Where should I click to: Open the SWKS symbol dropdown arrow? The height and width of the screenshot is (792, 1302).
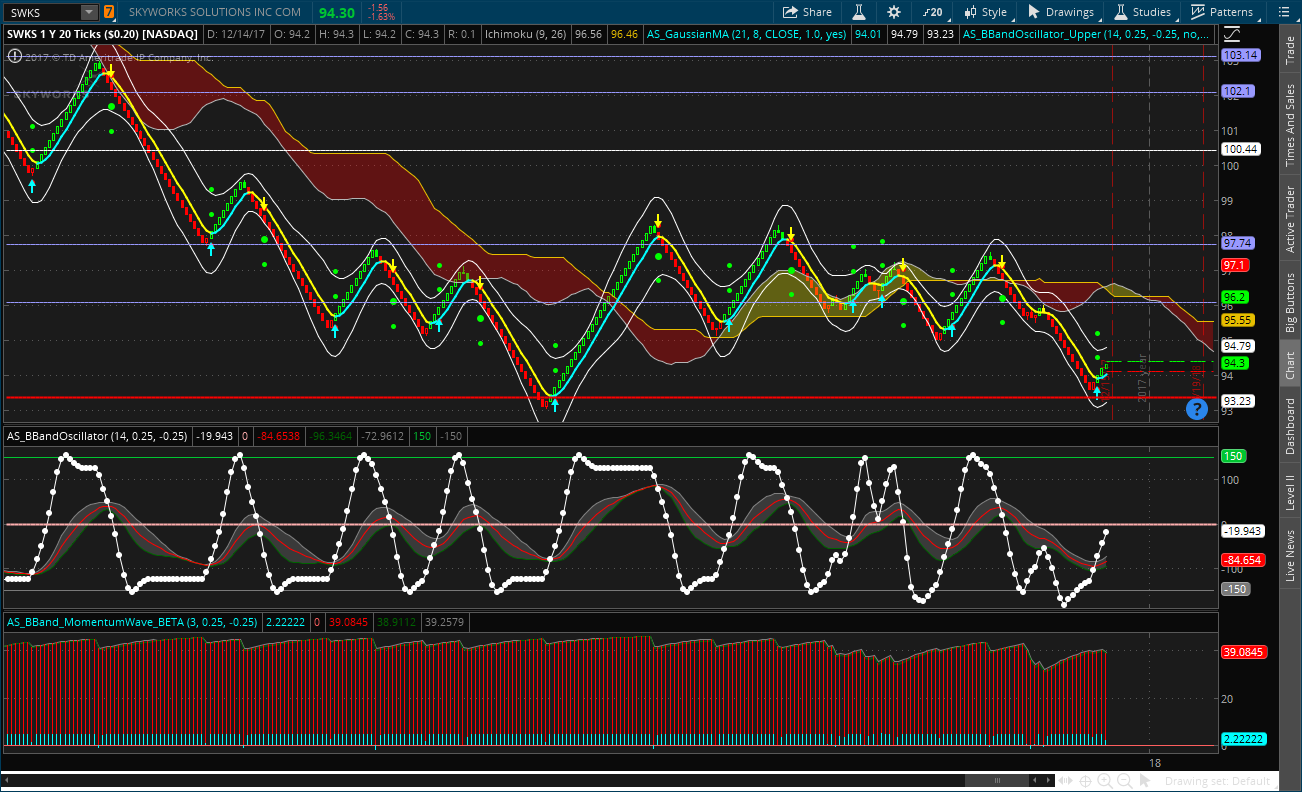(88, 12)
